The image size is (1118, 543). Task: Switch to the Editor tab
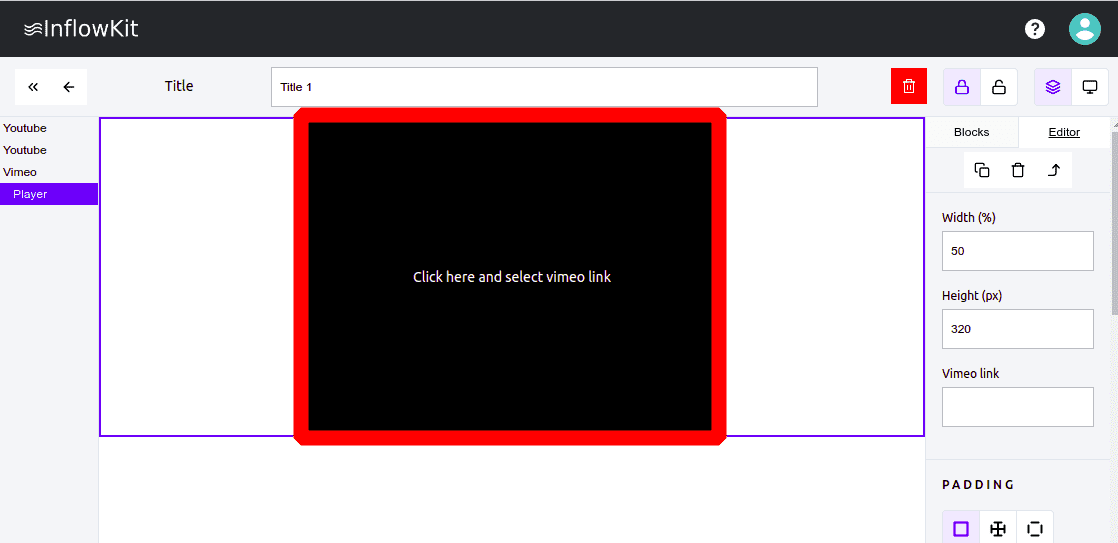[x=1063, y=132]
